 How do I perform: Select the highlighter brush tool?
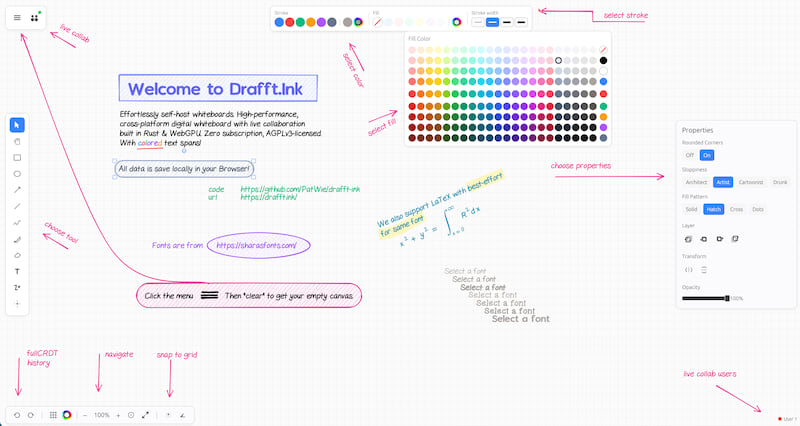tap(17, 239)
